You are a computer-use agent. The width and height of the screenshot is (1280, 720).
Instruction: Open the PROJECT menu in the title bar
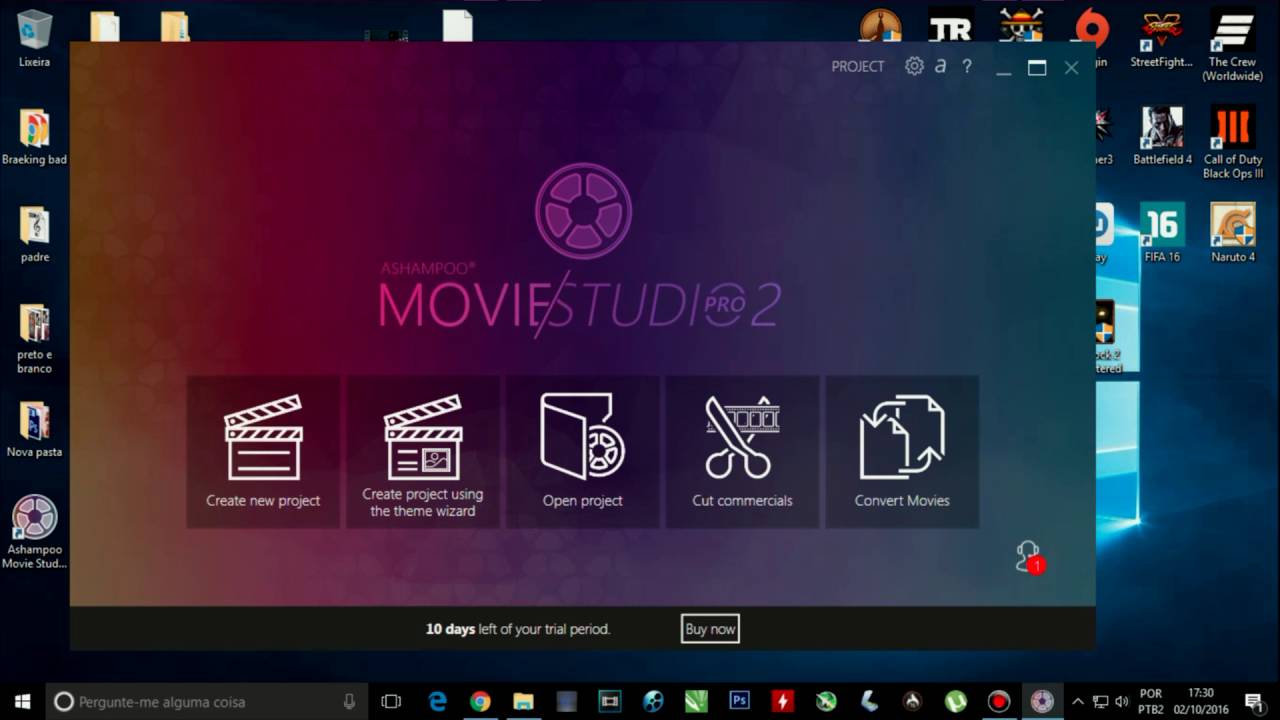(x=858, y=66)
